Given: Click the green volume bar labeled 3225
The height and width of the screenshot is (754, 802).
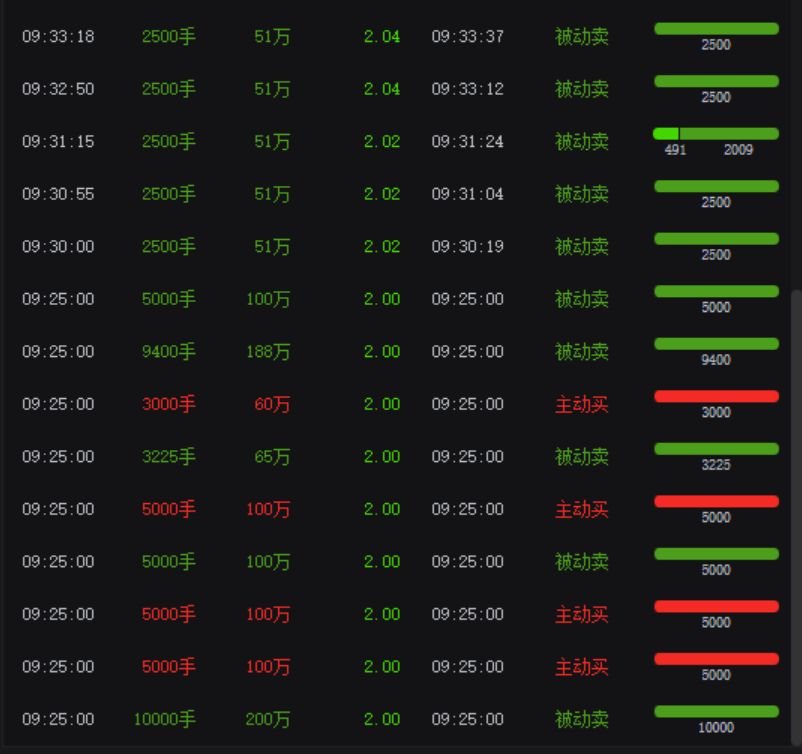Looking at the screenshot, I should [715, 449].
